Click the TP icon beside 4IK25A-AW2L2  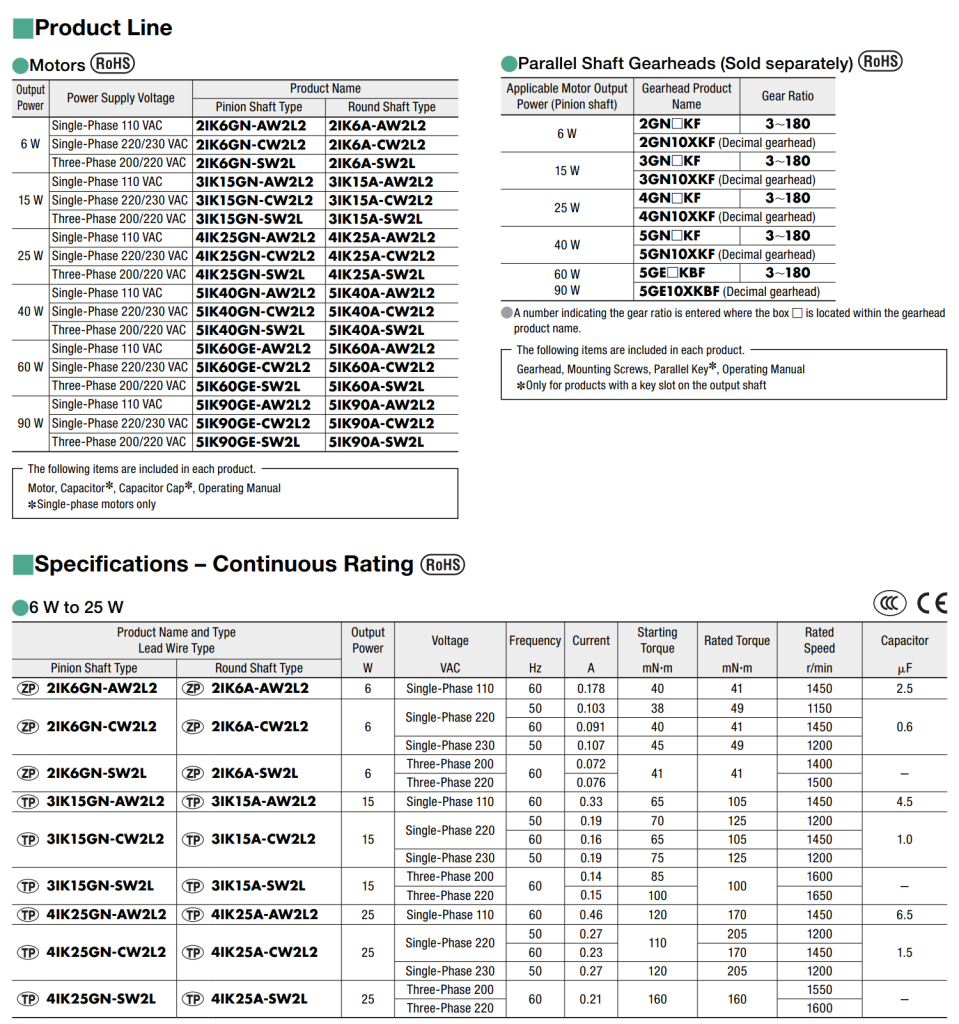click(x=193, y=914)
